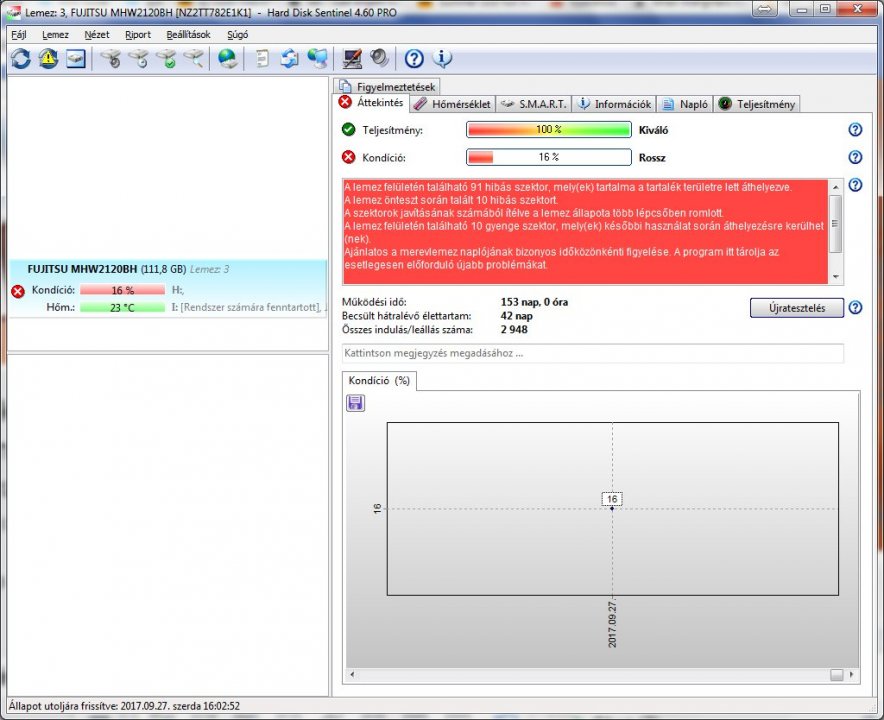
Task: Click the monitor with pen configuration icon
Action: (352, 59)
